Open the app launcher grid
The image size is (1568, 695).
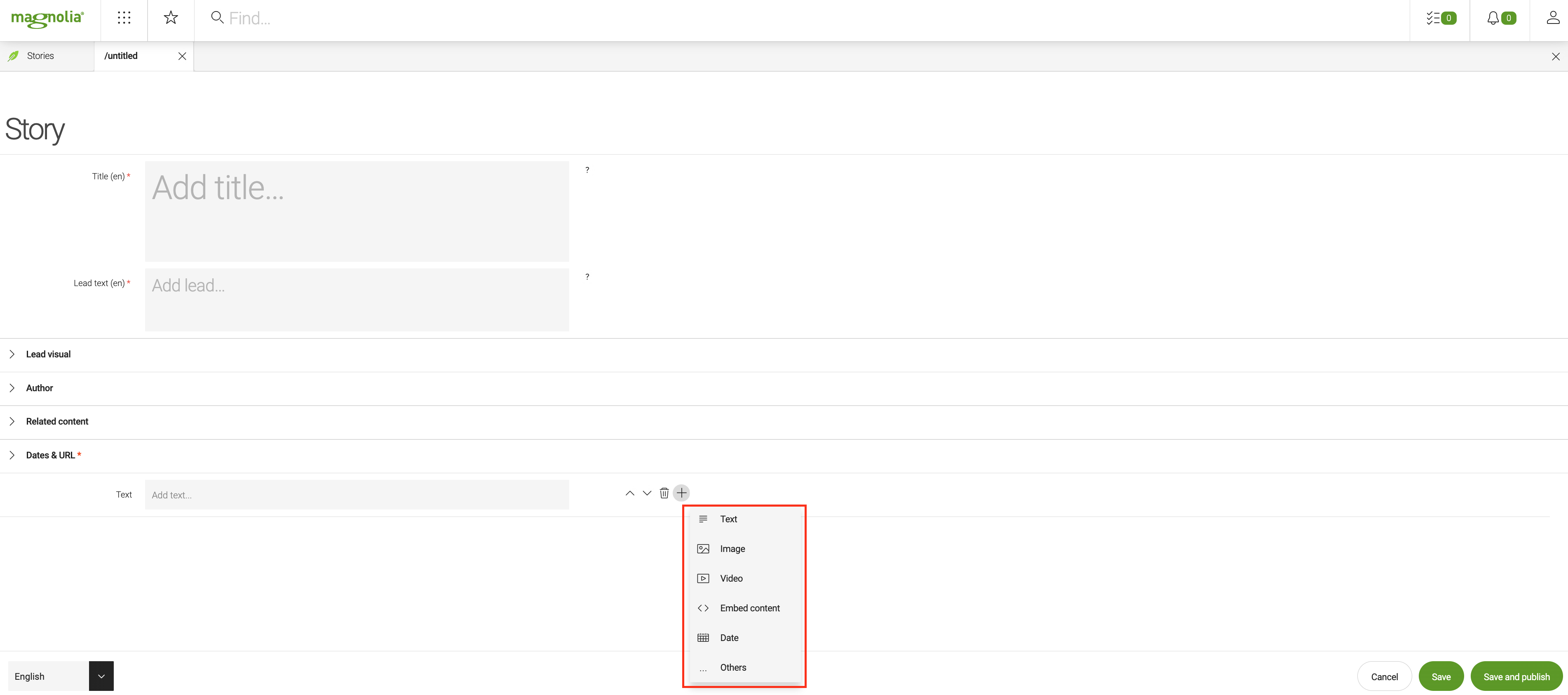click(124, 18)
